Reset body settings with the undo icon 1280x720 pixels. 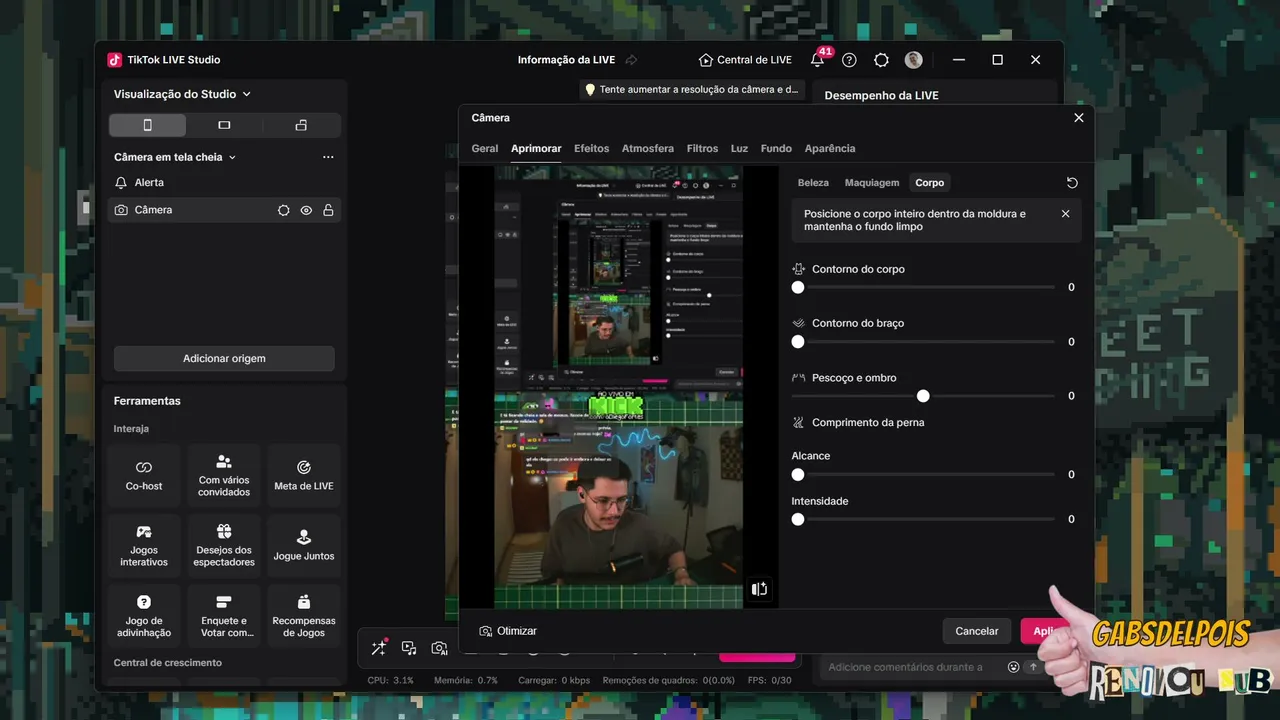(1072, 183)
